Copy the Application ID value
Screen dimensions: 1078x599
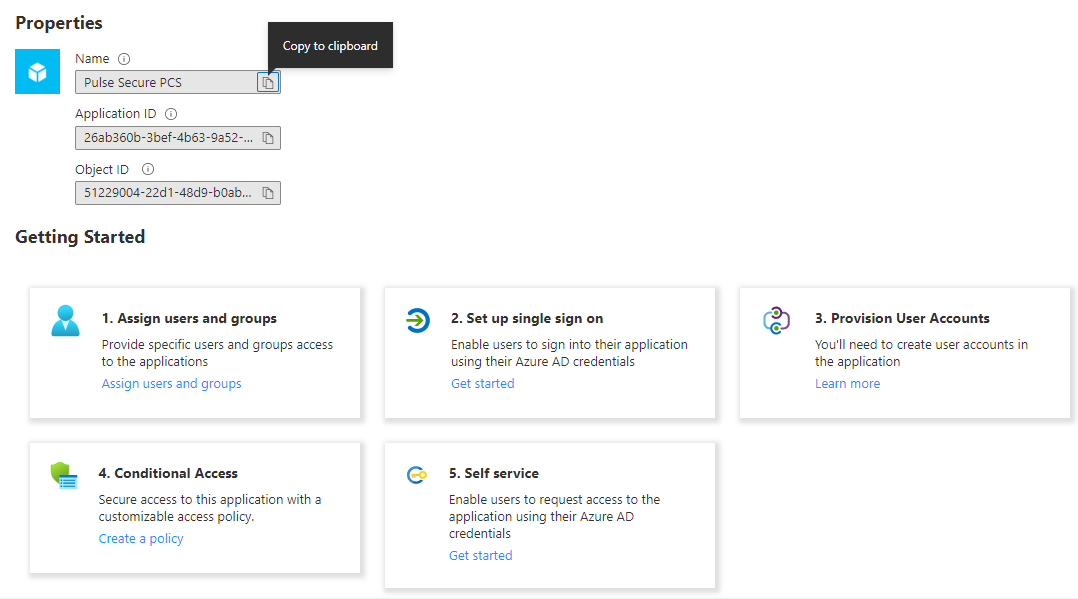(268, 138)
